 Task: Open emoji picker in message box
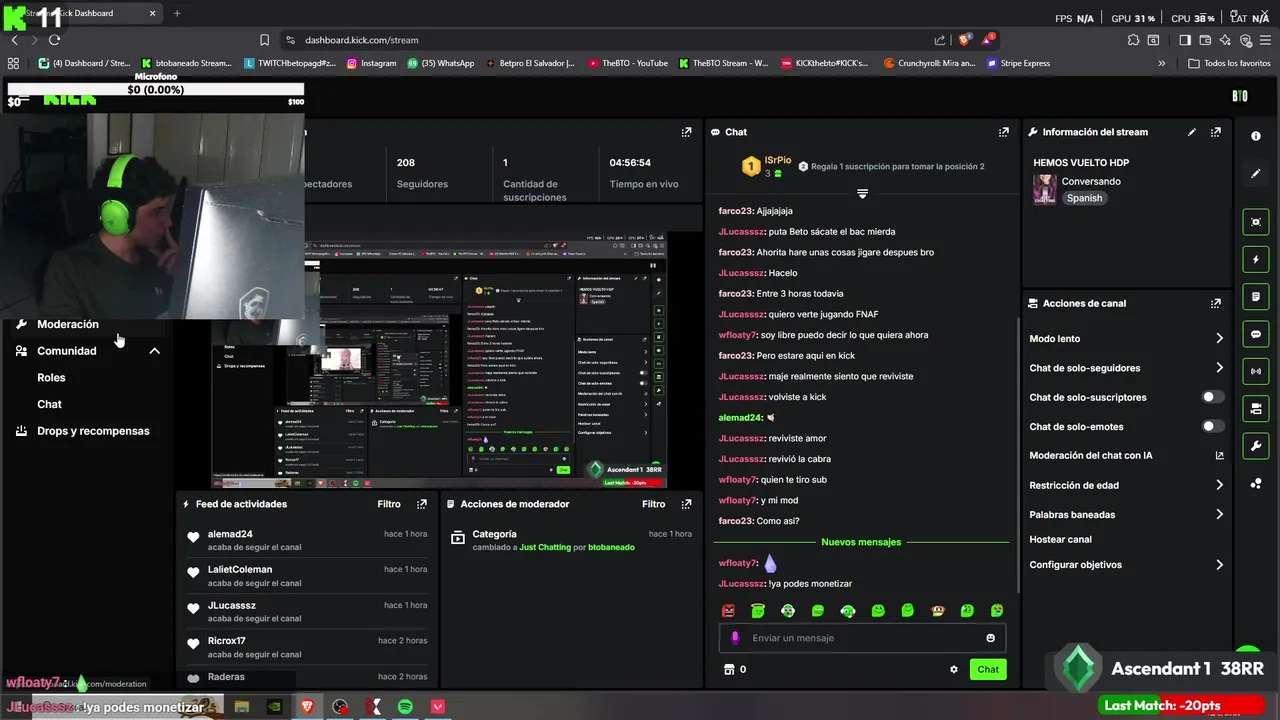(991, 638)
